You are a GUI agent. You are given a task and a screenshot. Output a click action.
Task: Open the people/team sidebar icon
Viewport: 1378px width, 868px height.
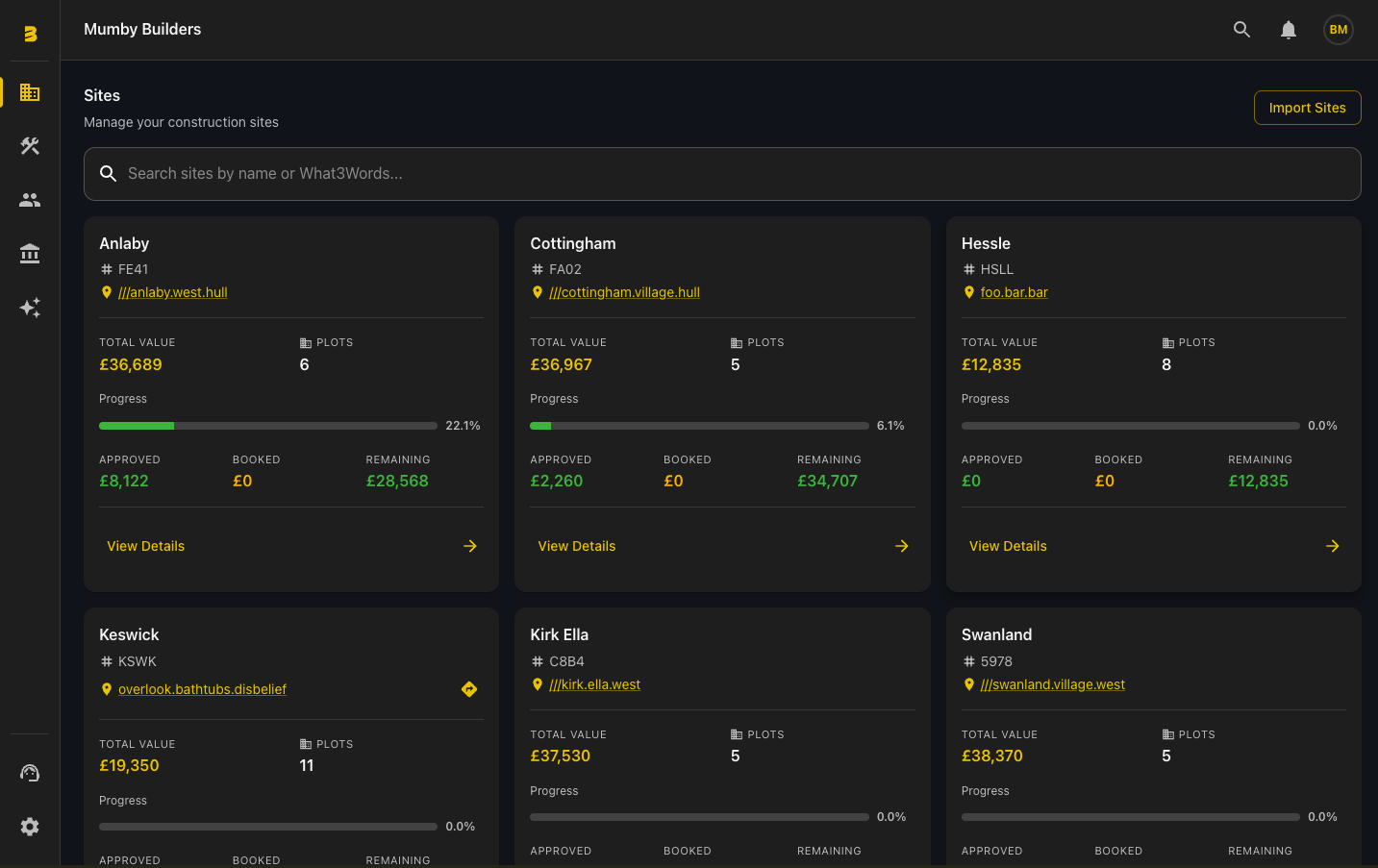point(30,200)
